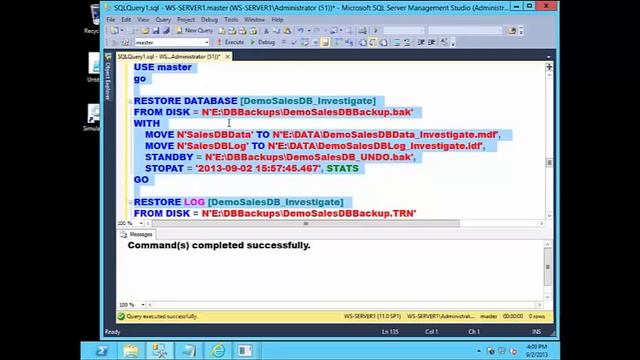Viewport: 640px width, 360px height.
Task: Open the active documents list dropdown arrow
Action: pos(549,57)
